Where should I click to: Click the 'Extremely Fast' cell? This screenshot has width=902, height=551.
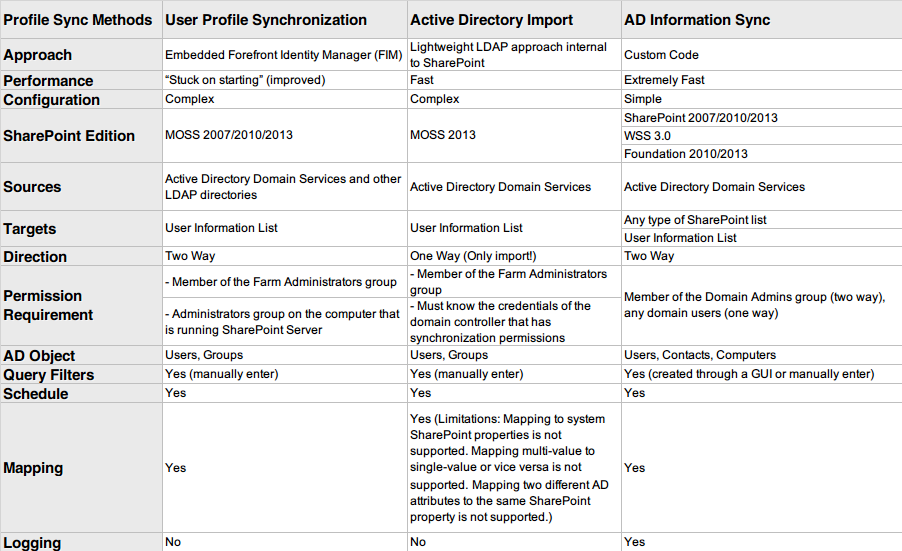tap(762, 80)
